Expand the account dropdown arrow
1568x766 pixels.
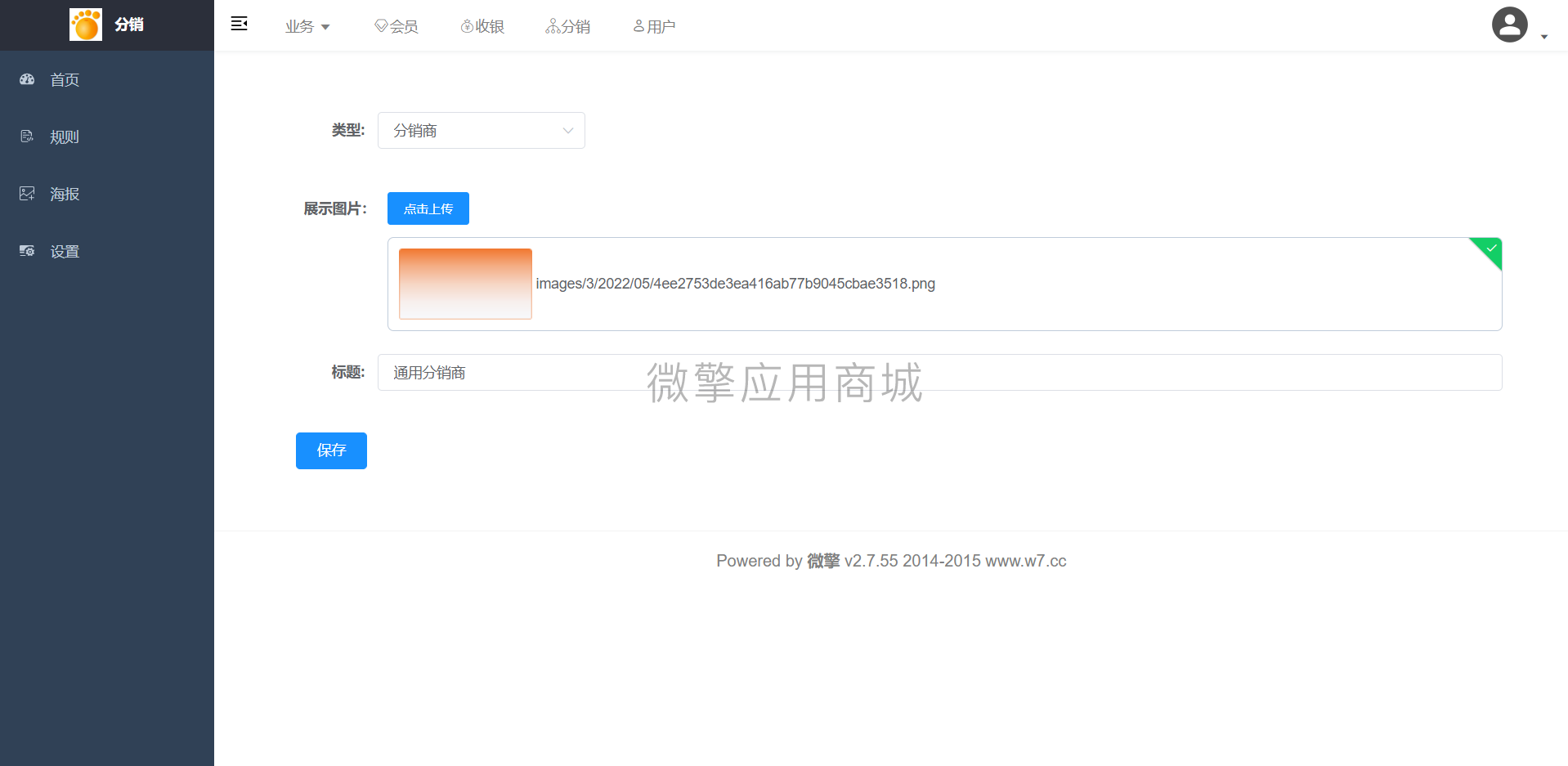point(1544,37)
